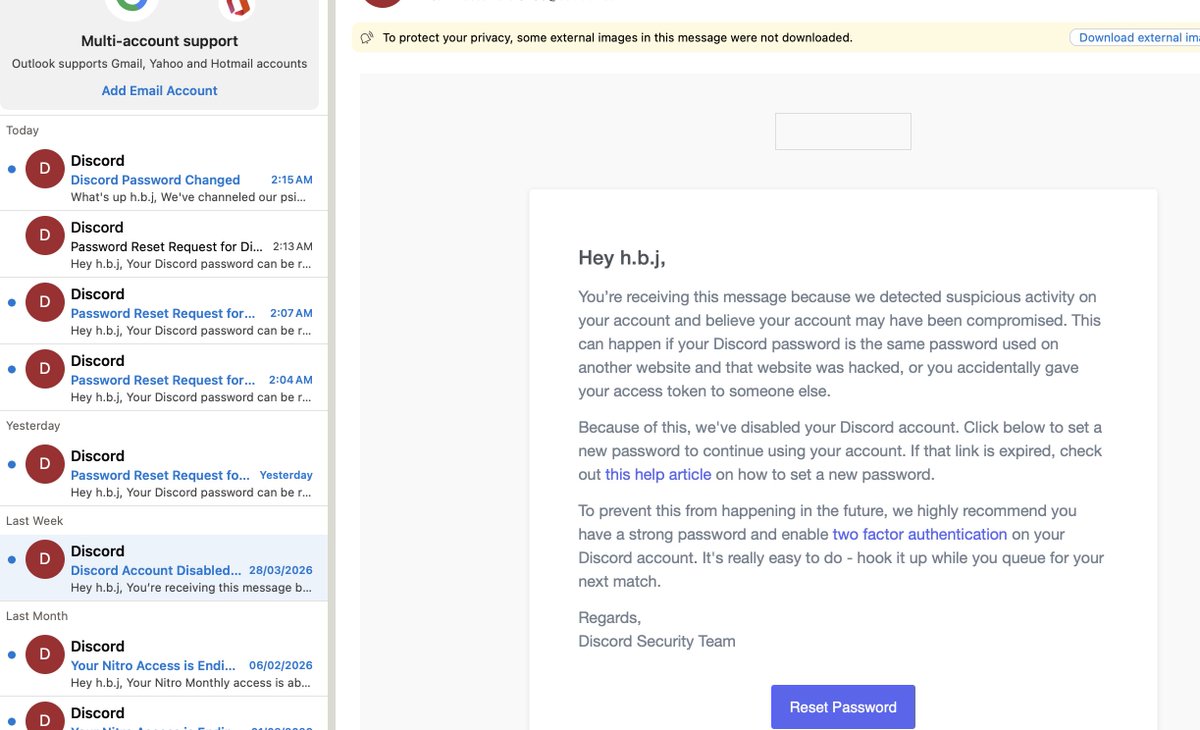This screenshot has height=730, width=1200.
Task: Click avatar of the 2:07 AM Discord email
Action: pyautogui.click(x=45, y=303)
